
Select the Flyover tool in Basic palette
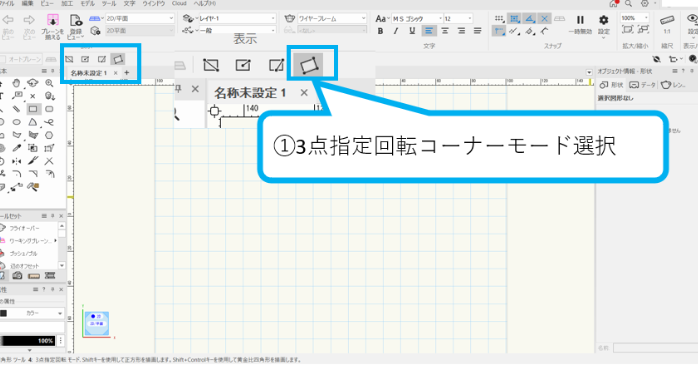pos(32,83)
